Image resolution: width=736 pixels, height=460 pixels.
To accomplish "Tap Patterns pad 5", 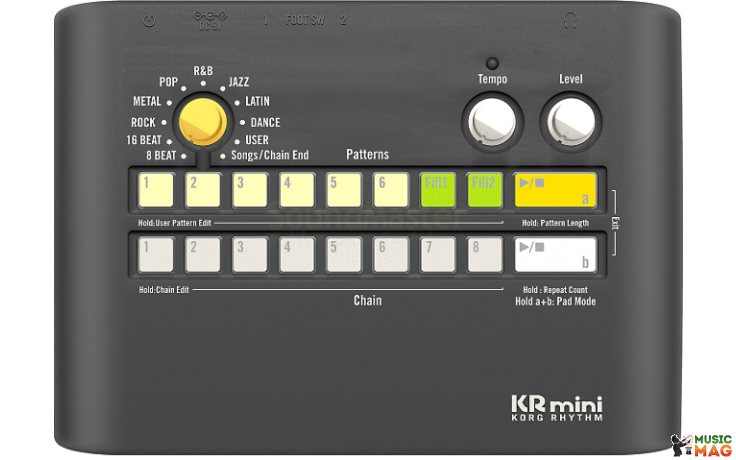I will coord(344,190).
